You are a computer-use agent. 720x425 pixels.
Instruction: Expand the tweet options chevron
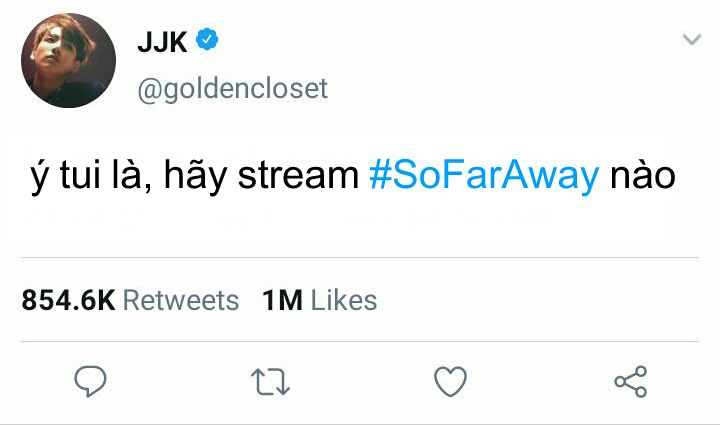click(x=692, y=39)
